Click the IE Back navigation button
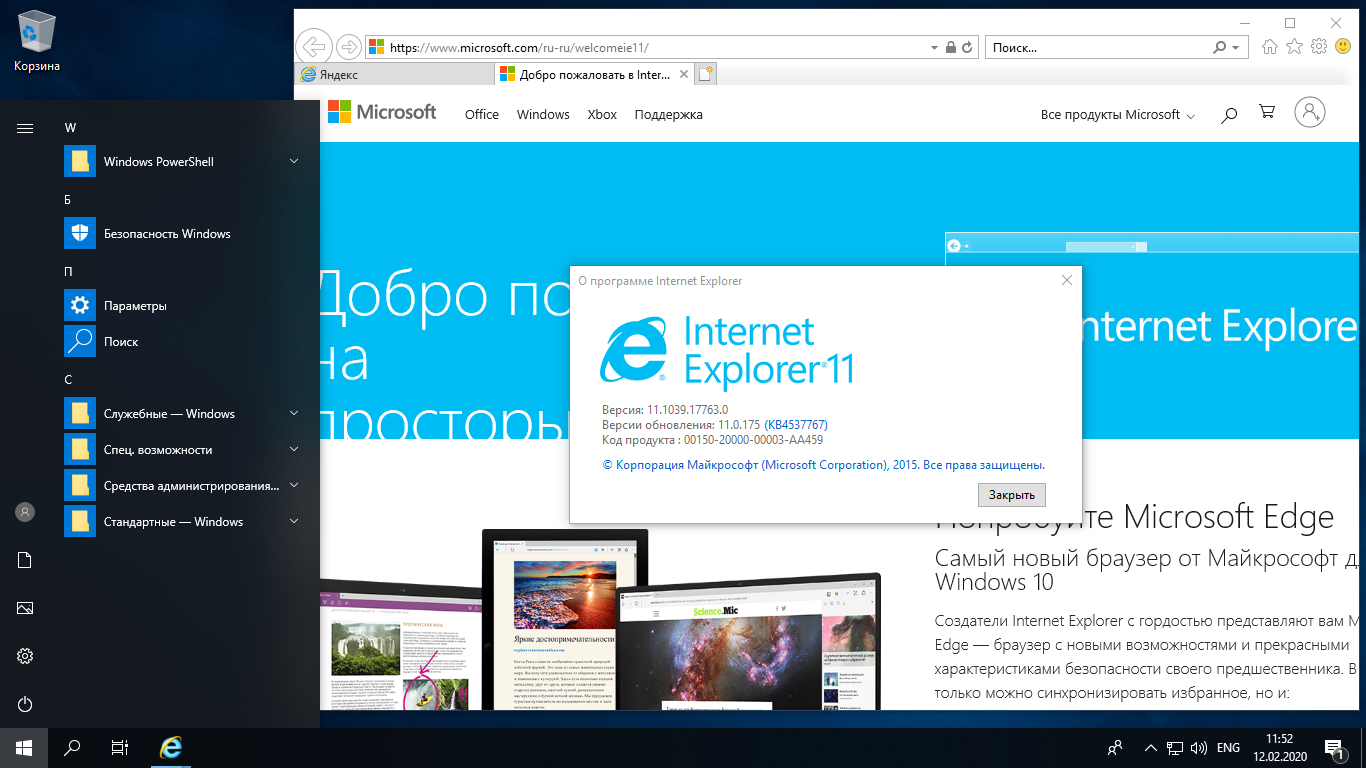1366x768 pixels. [314, 46]
